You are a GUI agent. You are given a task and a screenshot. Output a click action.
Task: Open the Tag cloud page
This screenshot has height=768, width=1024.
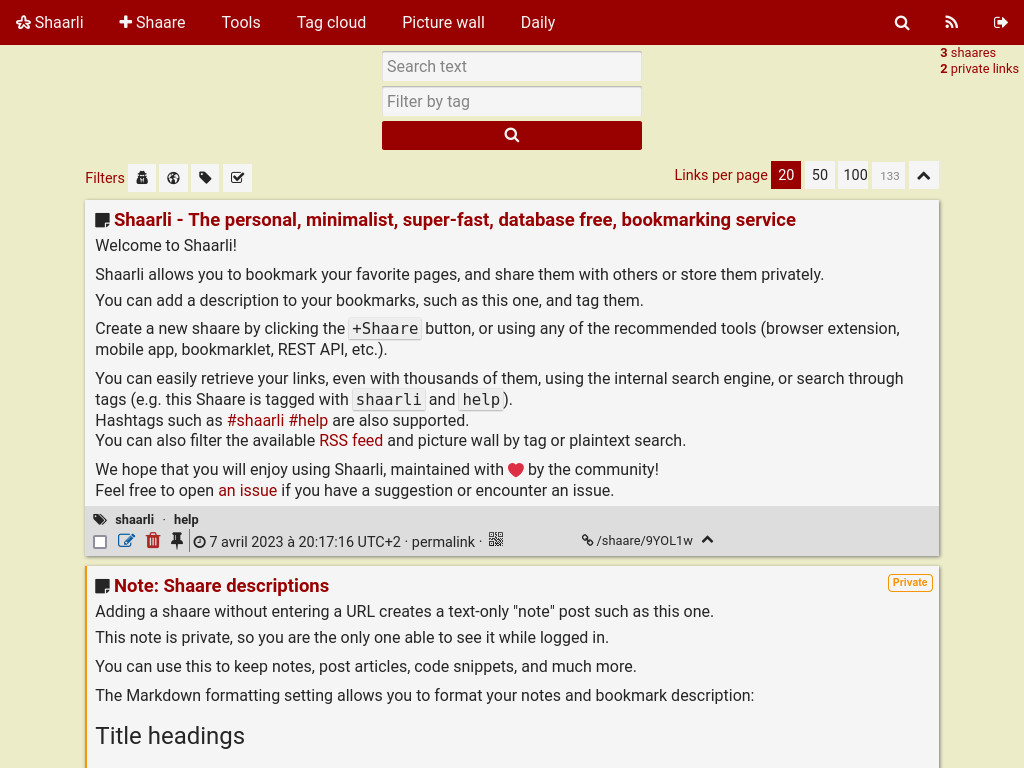tap(331, 23)
